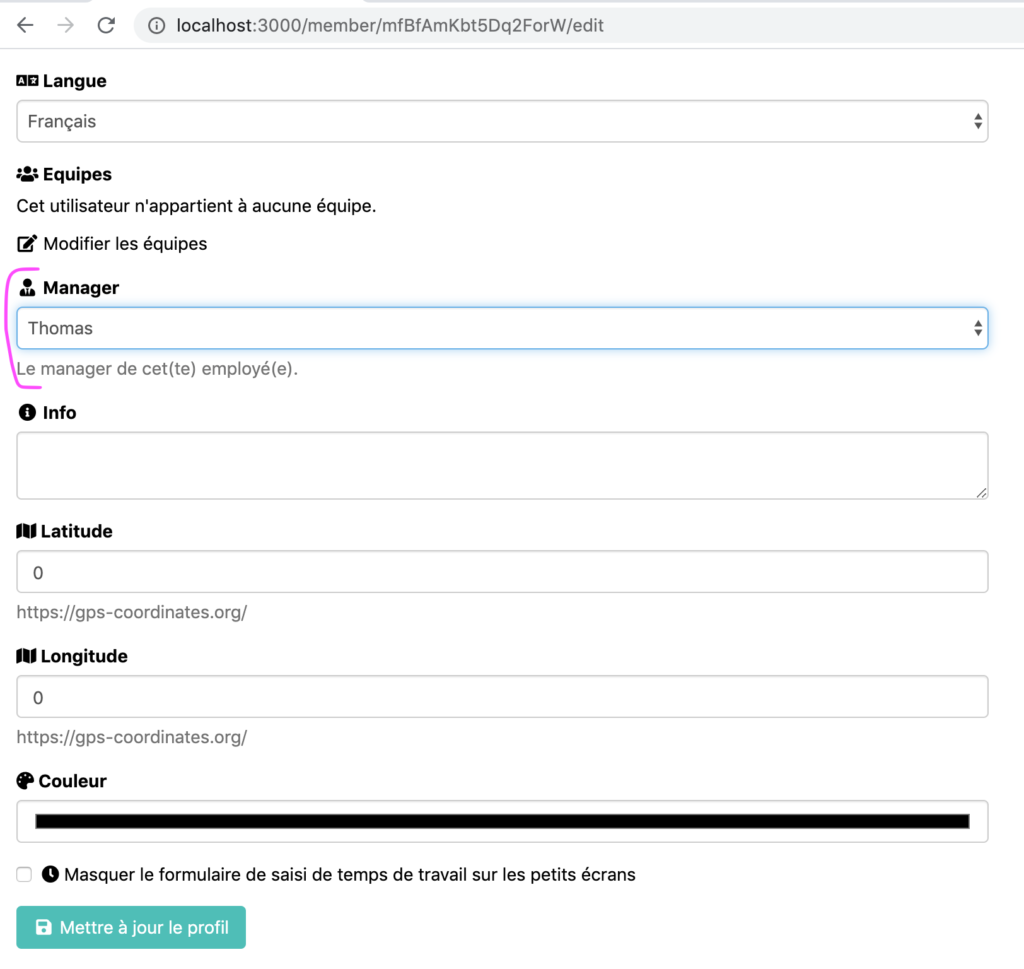Click the browser back arrow
1024x969 pixels.
pyautogui.click(x=25, y=26)
